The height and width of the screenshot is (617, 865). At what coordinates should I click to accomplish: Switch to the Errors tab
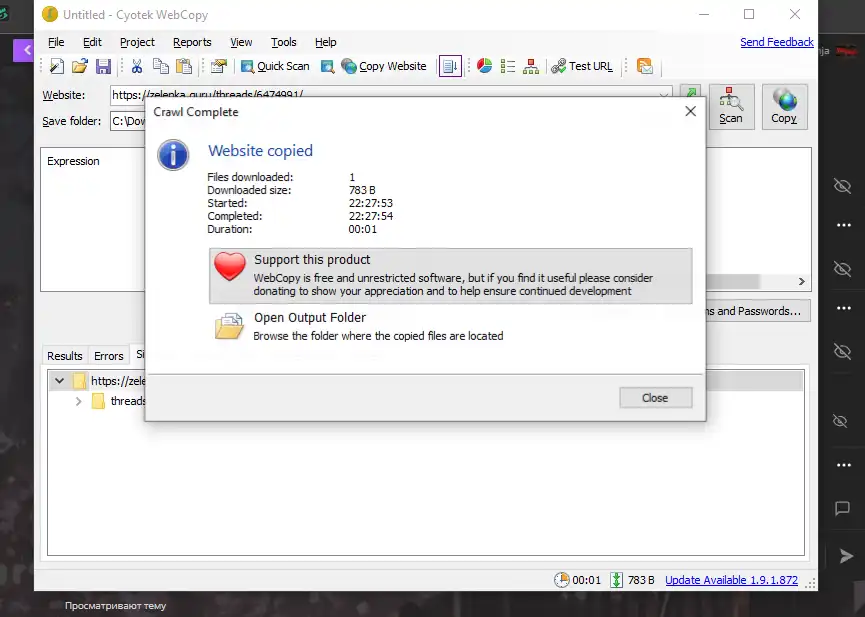[x=109, y=356]
